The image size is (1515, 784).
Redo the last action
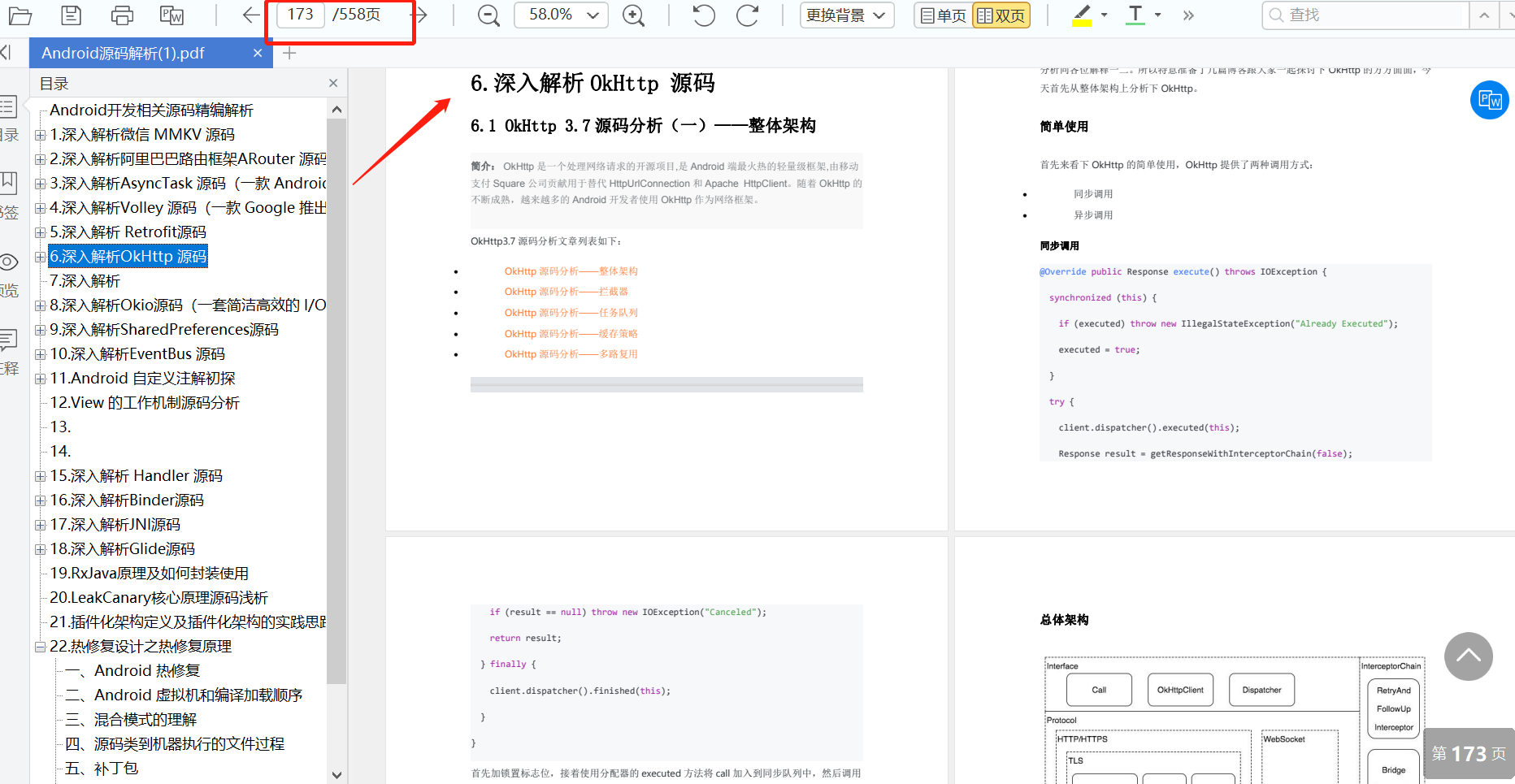(x=748, y=15)
